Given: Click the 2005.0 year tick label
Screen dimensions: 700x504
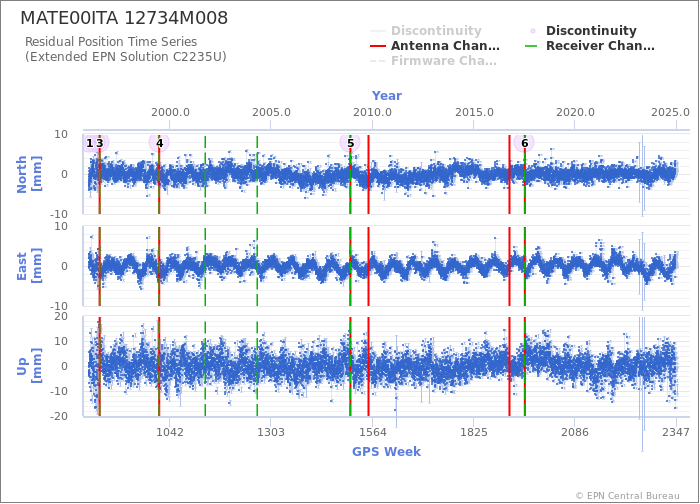Looking at the screenshot, I should tap(271, 112).
